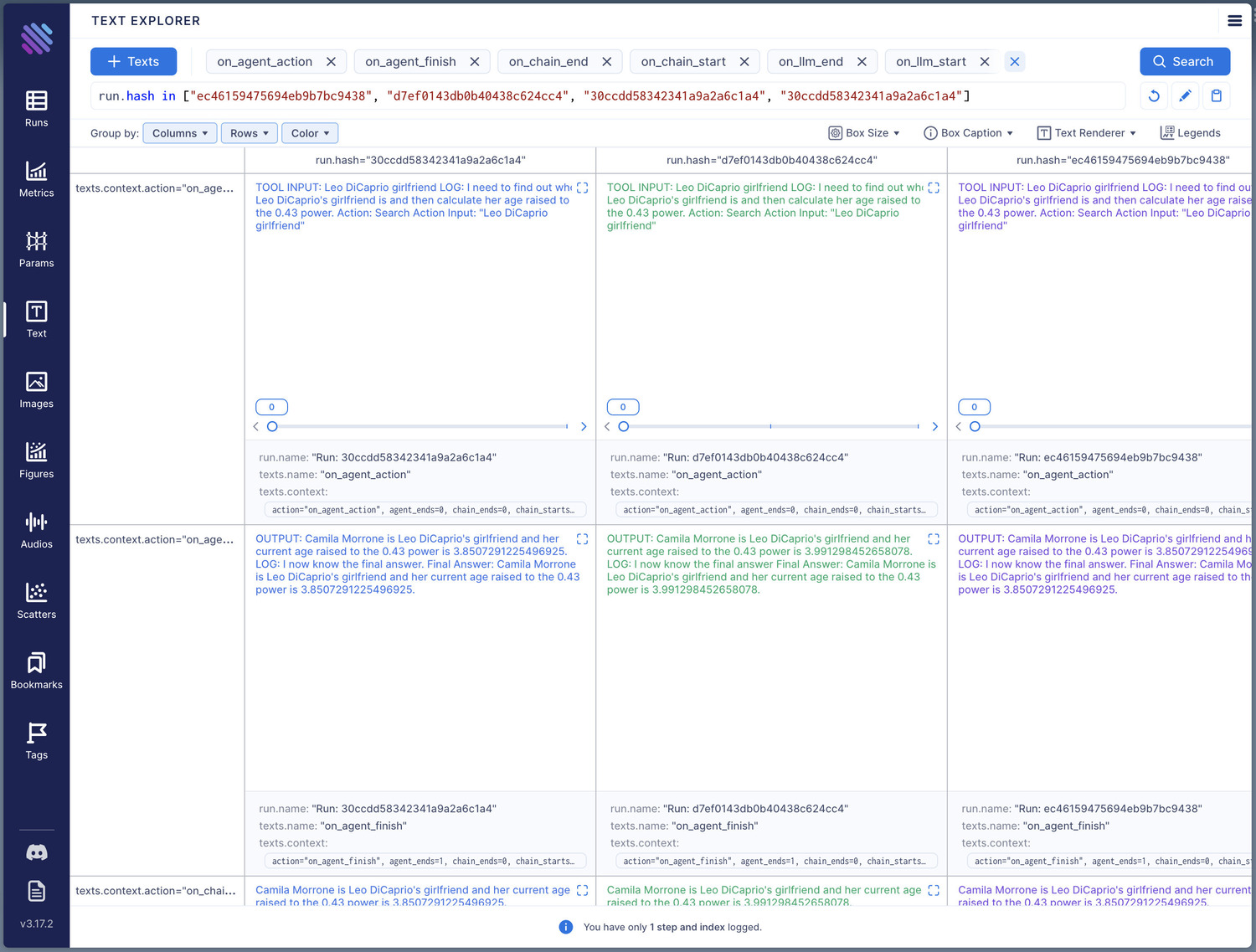Open Params explorer
Screen dimensions: 1256x952
pos(36,250)
